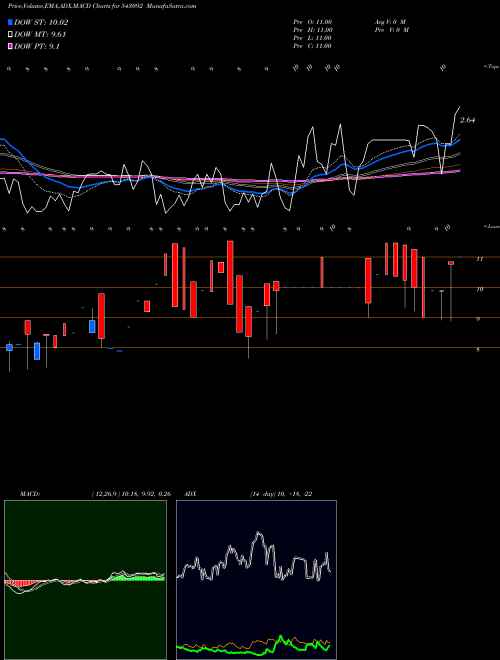Click the 'Pre O: 11.00' value
This screenshot has width=500, height=660.
(313, 22)
